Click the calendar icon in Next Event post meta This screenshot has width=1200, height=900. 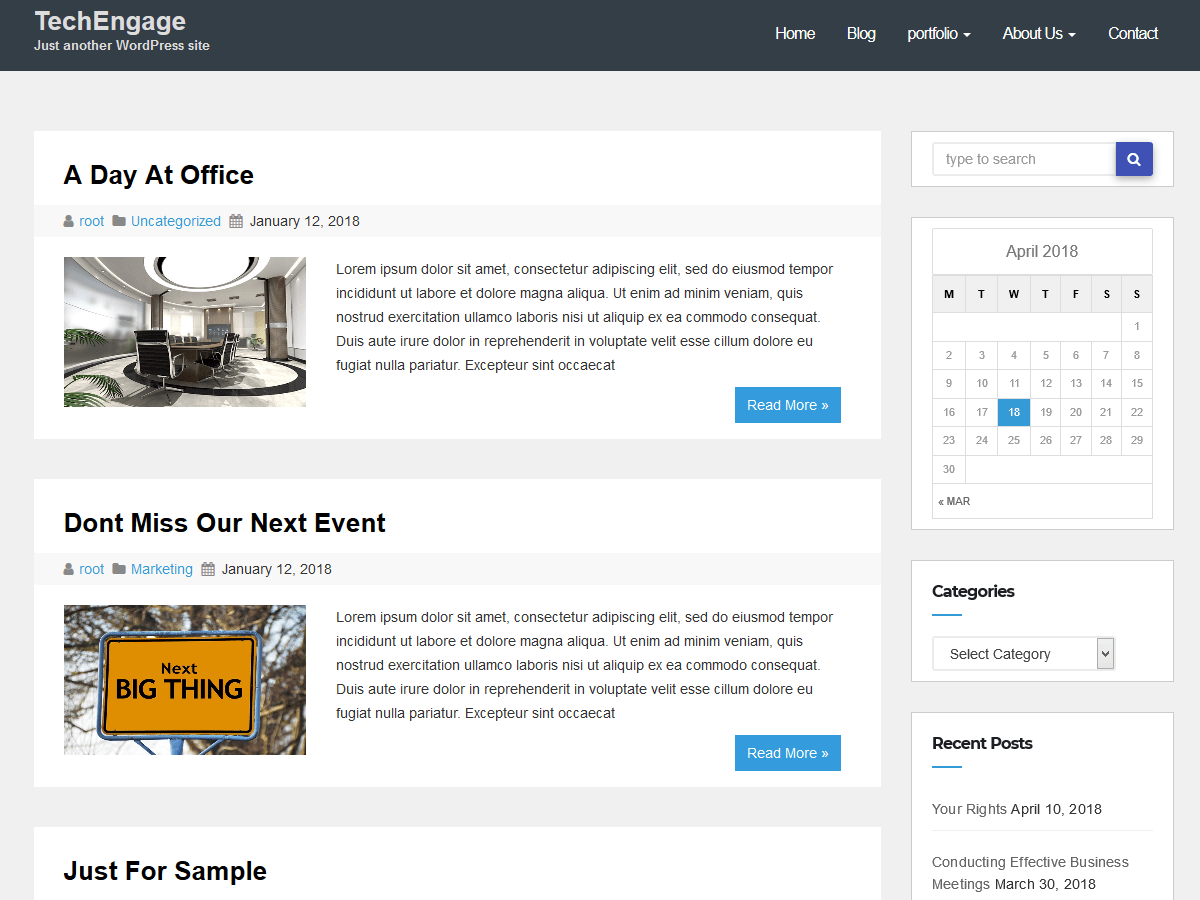(208, 569)
